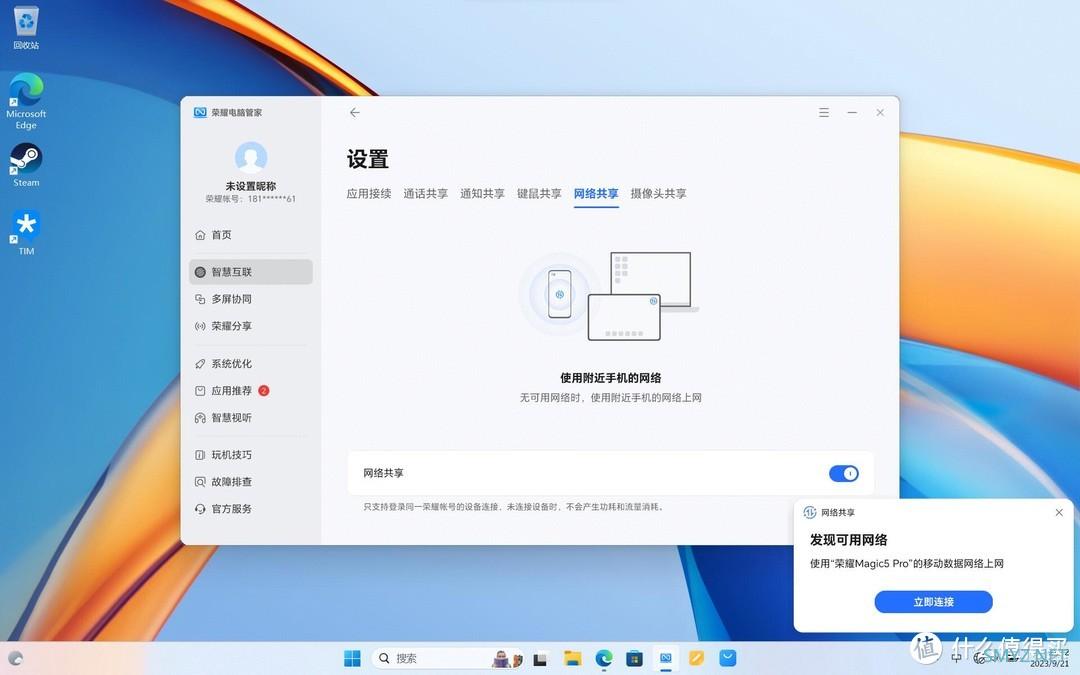Click the phone and laptop illustration

tap(609, 295)
